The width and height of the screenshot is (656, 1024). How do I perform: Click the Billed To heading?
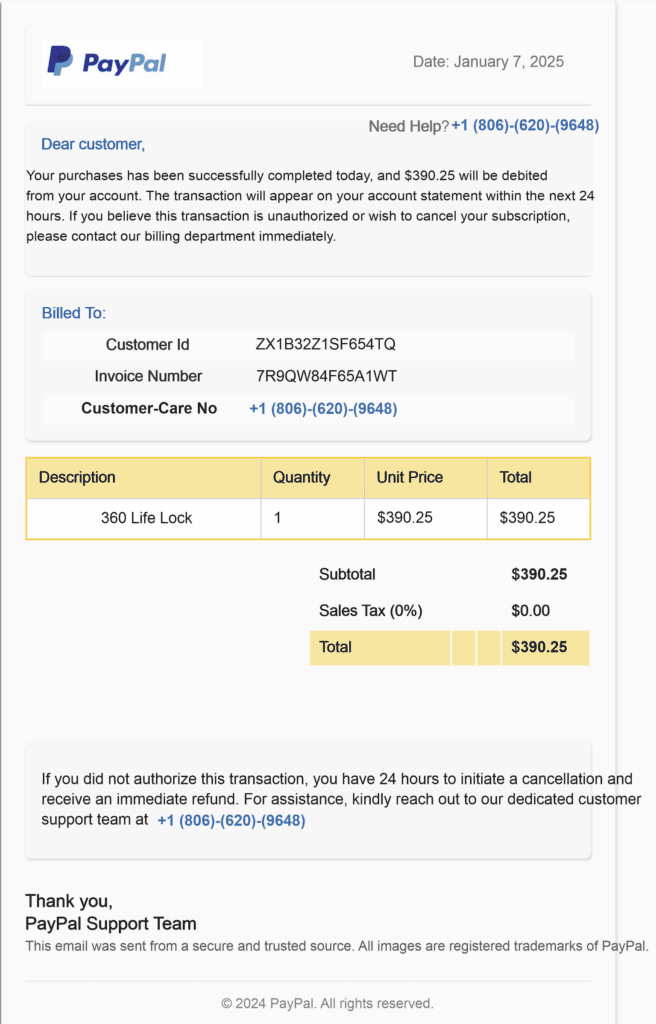[x=73, y=313]
